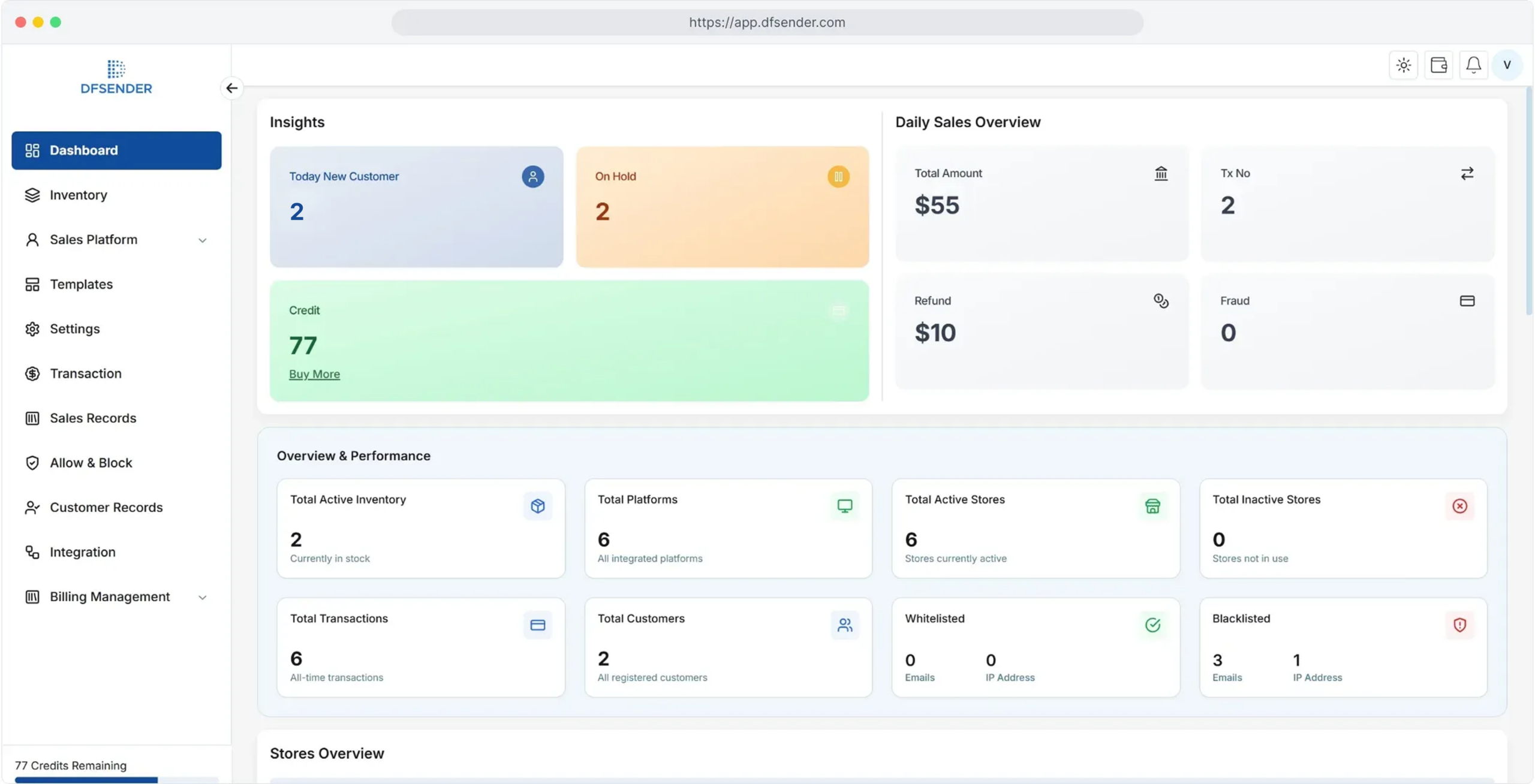Screen dimensions: 1535x784
Task: Collapse sidebar with back arrow
Action: [232, 88]
